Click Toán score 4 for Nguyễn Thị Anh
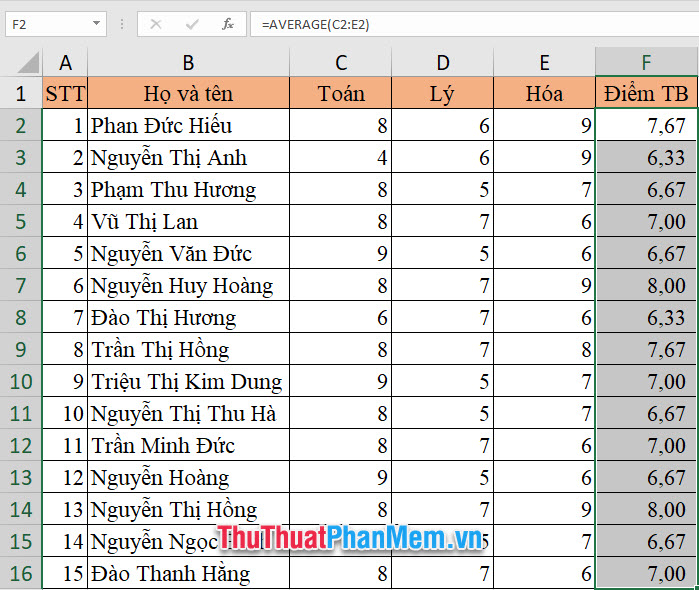 point(341,157)
